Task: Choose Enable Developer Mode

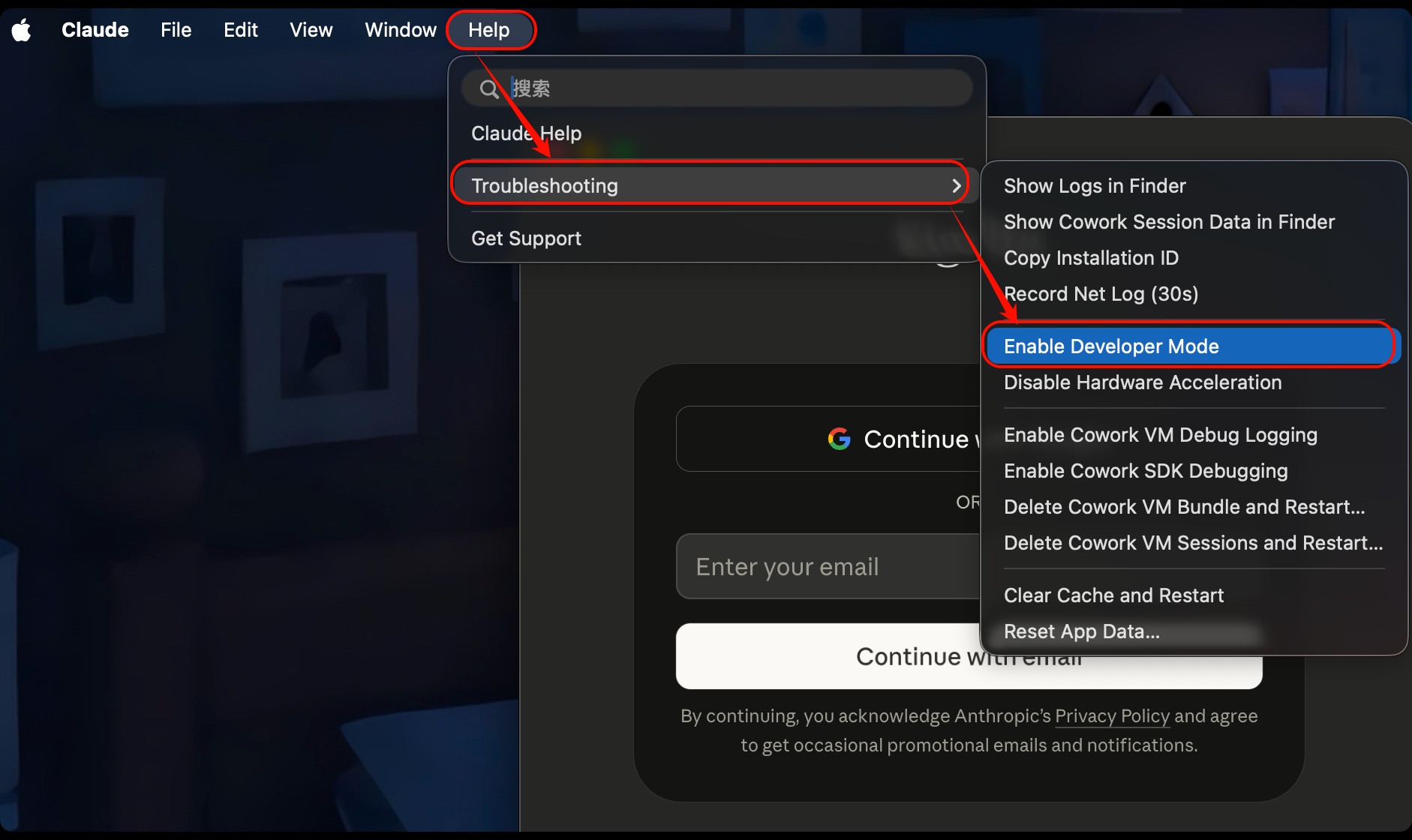Action: (1194, 346)
